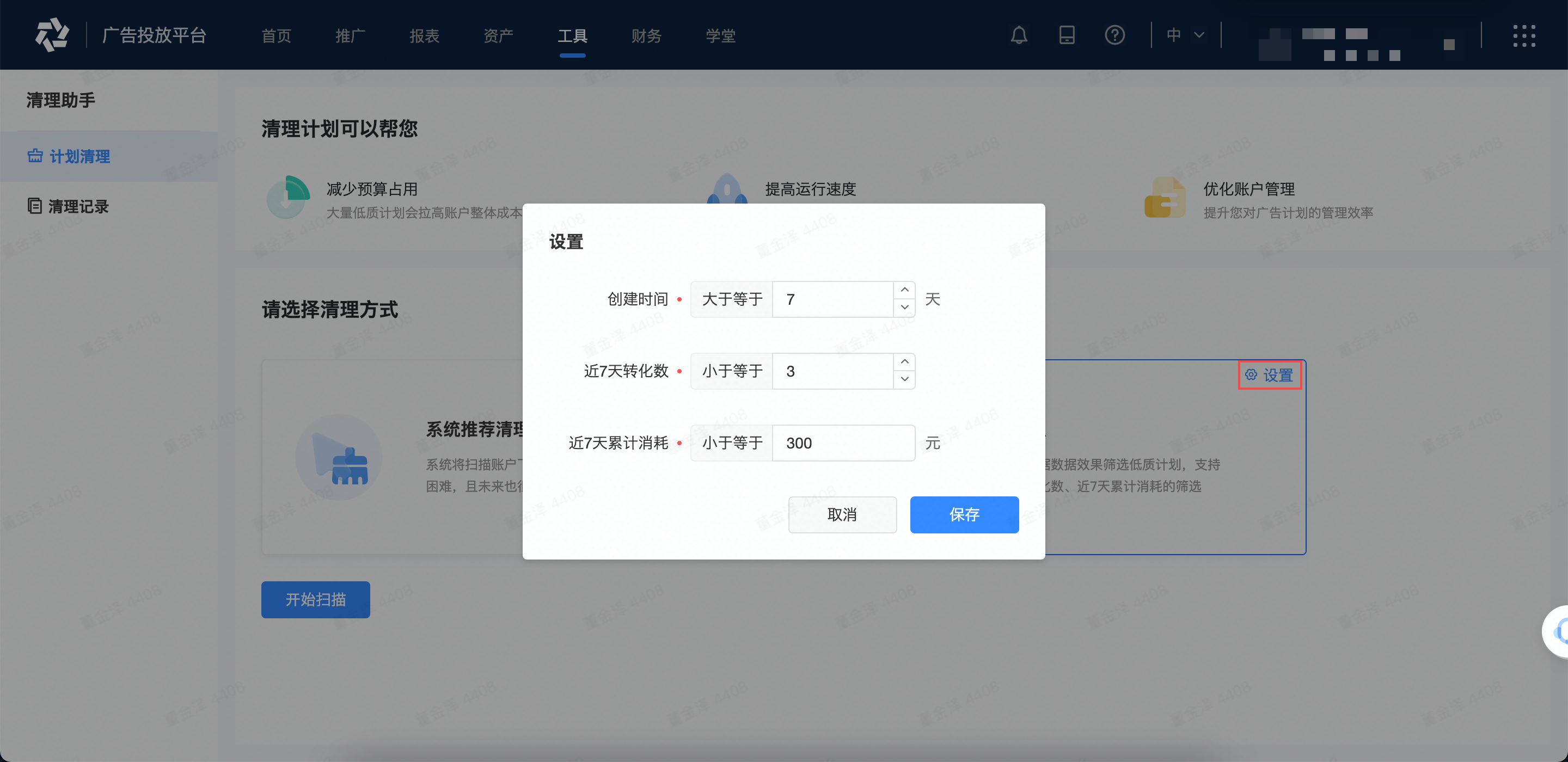Open the 大于等于 condition selector for 创建时间

pos(731,299)
